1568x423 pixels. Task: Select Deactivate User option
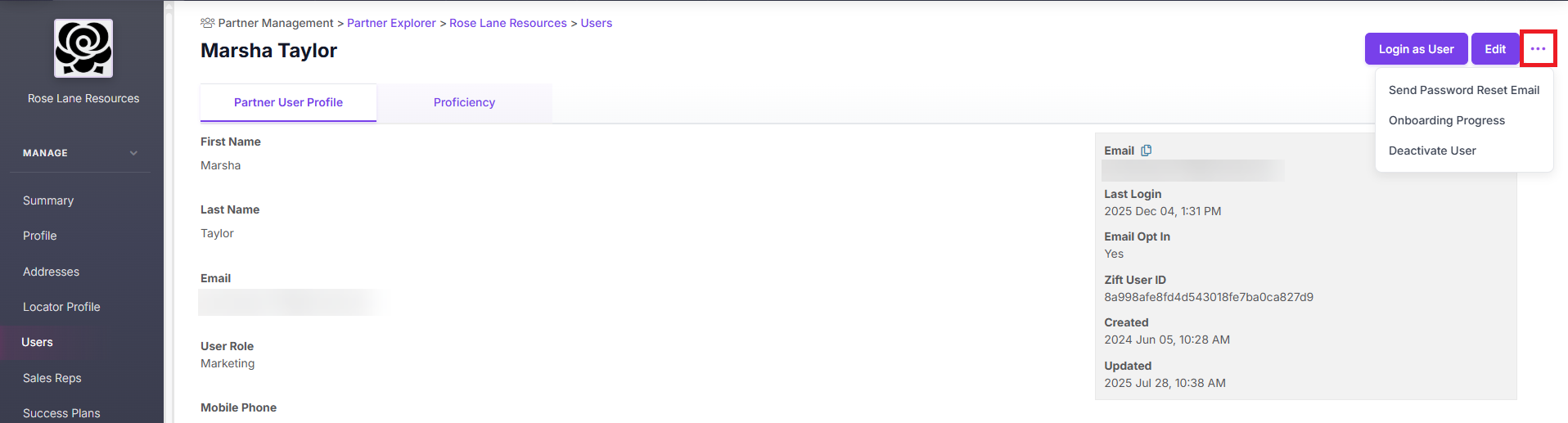click(1432, 151)
